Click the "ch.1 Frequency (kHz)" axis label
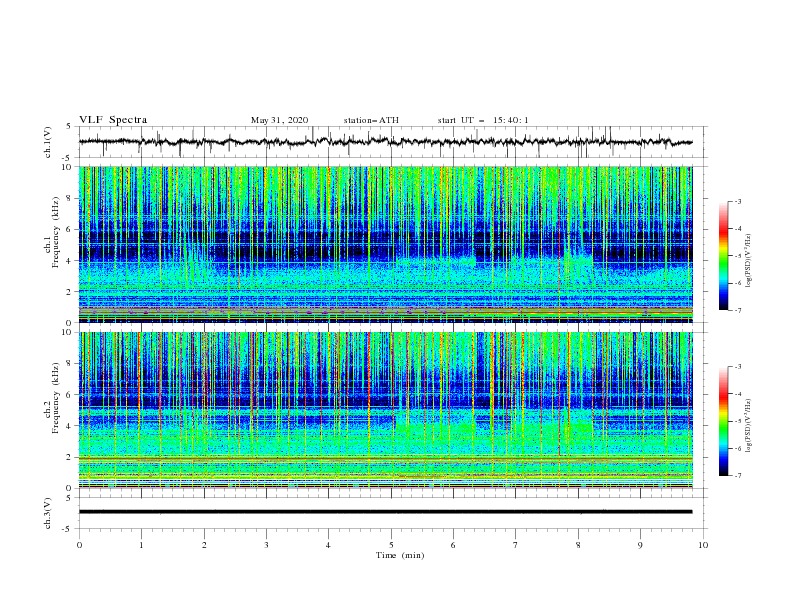792x612 pixels. coord(52,232)
